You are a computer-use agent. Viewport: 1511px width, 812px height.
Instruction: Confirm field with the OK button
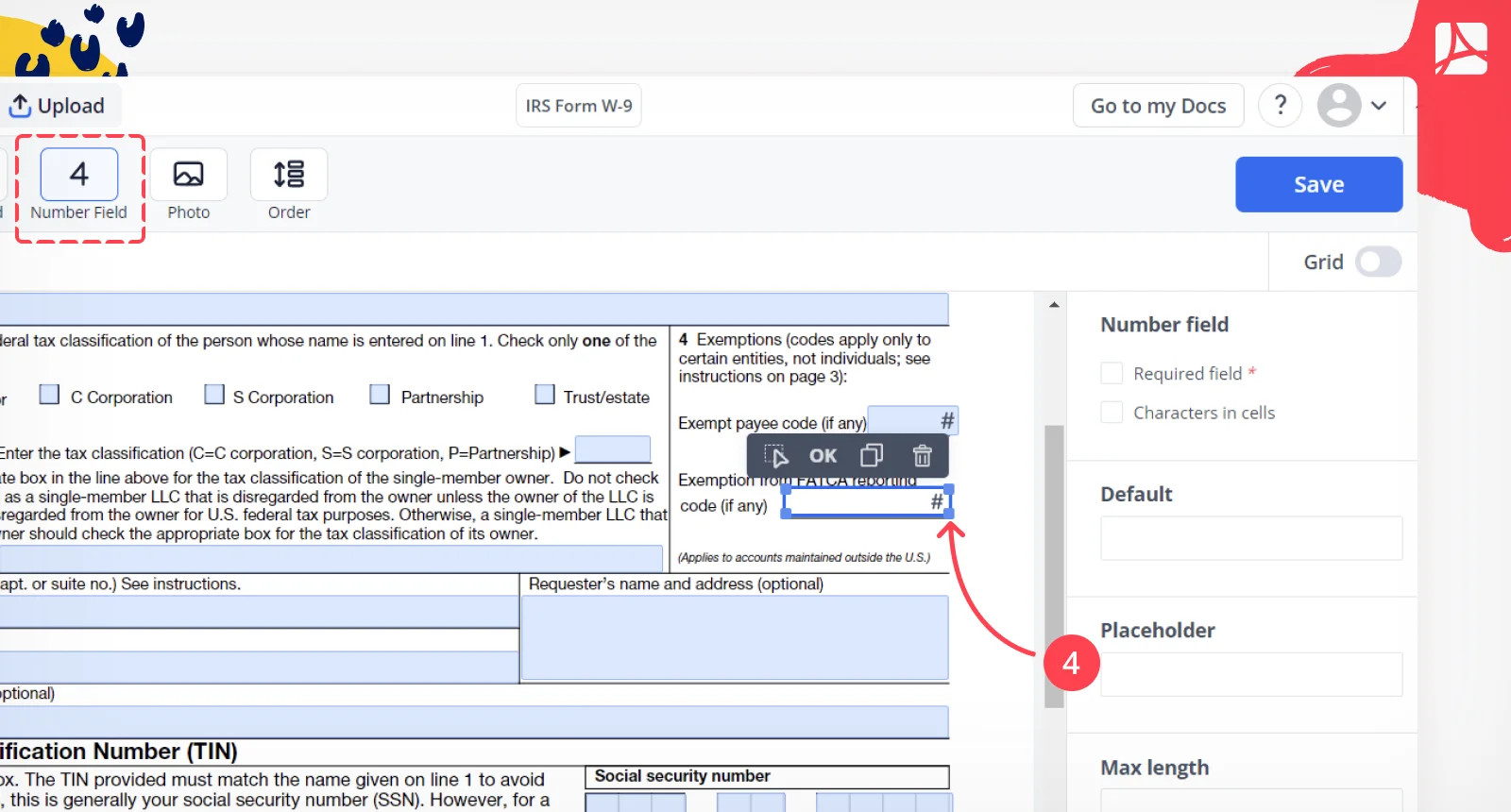(823, 456)
